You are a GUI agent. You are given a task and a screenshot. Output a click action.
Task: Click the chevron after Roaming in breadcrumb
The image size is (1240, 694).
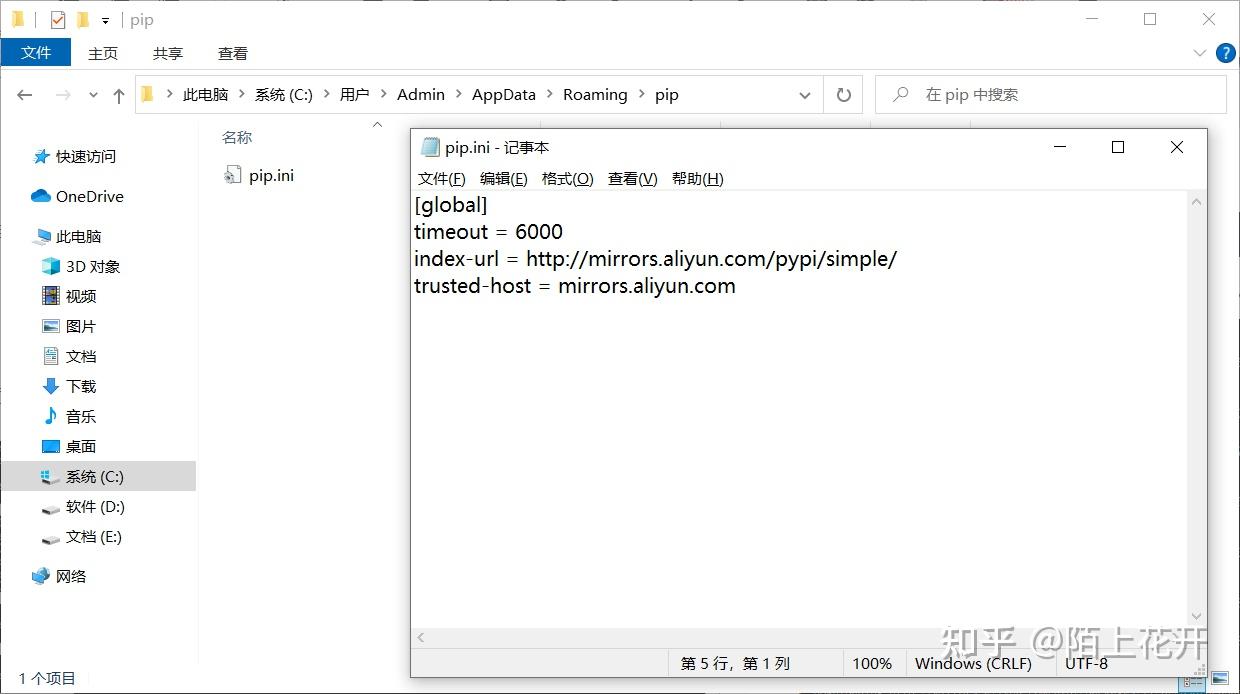tap(641, 94)
